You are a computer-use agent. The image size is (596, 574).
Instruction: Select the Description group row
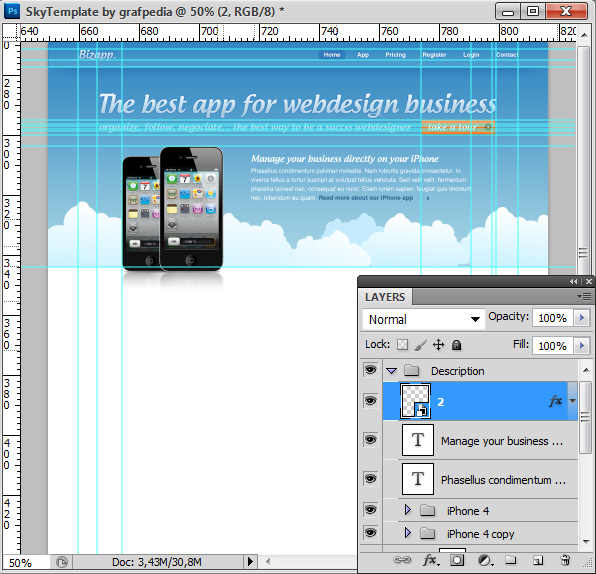[x=481, y=370]
